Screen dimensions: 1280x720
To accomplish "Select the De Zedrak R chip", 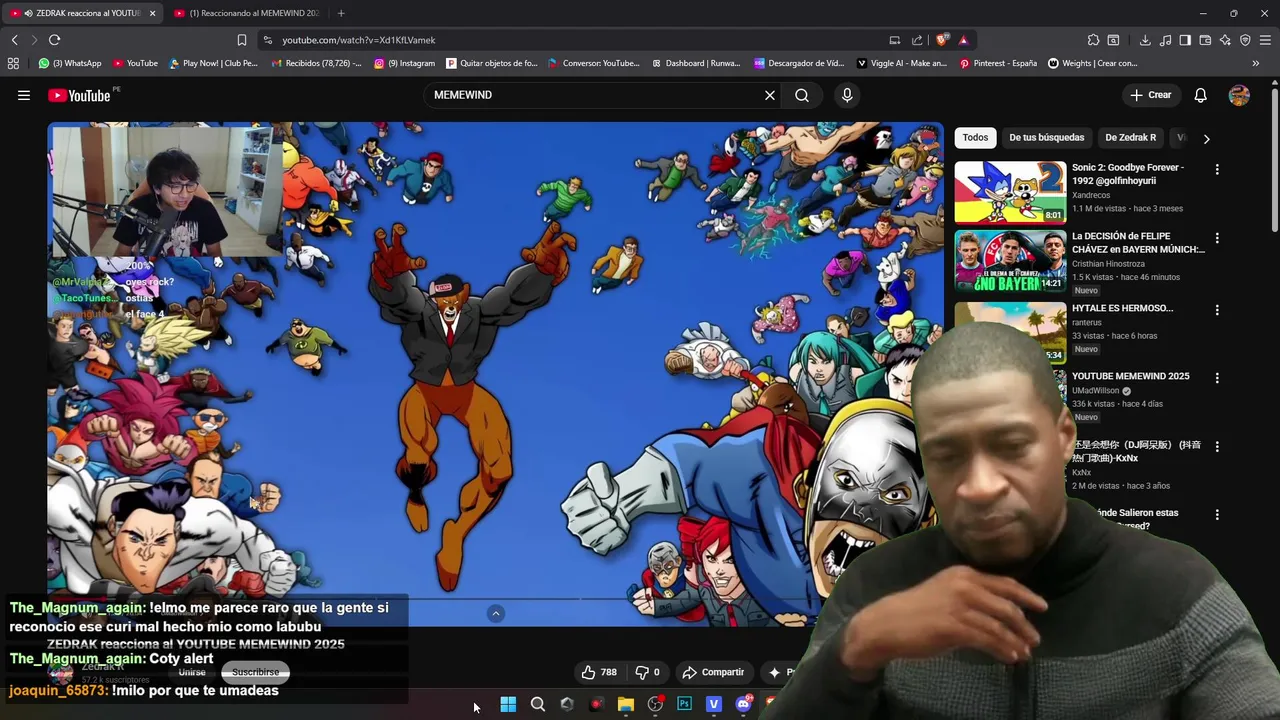I will click(x=1130, y=138).
